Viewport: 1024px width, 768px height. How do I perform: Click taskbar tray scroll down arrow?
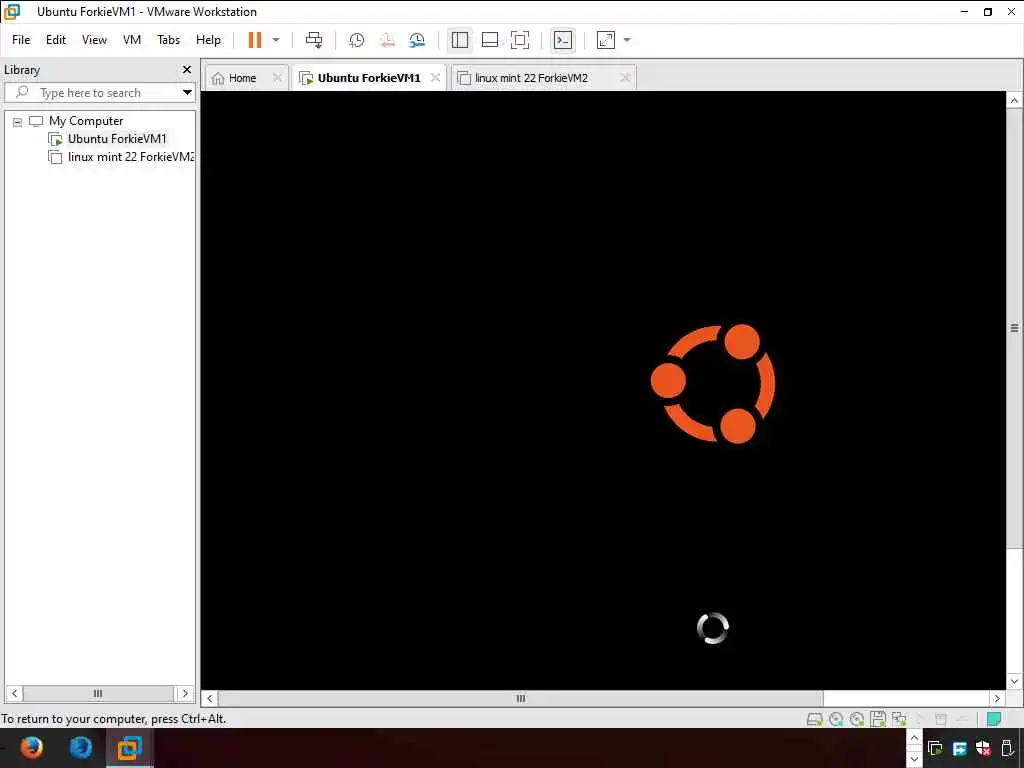914,759
